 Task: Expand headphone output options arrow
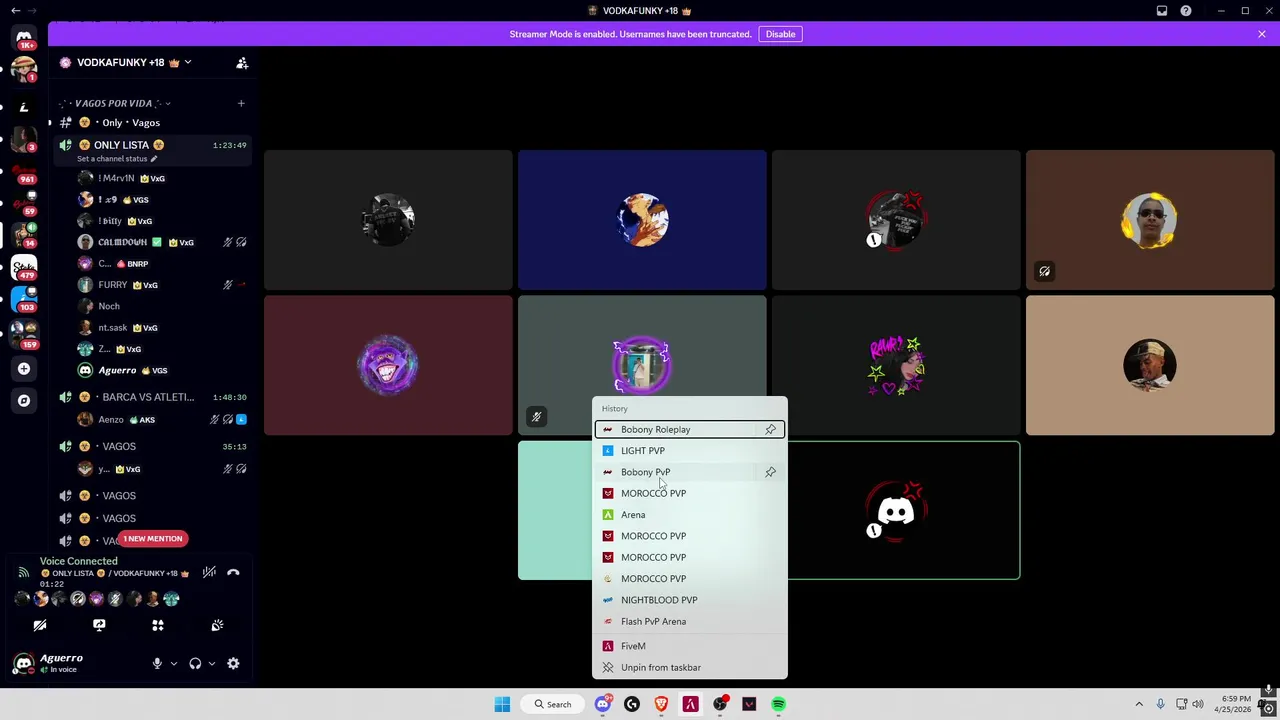pos(211,663)
